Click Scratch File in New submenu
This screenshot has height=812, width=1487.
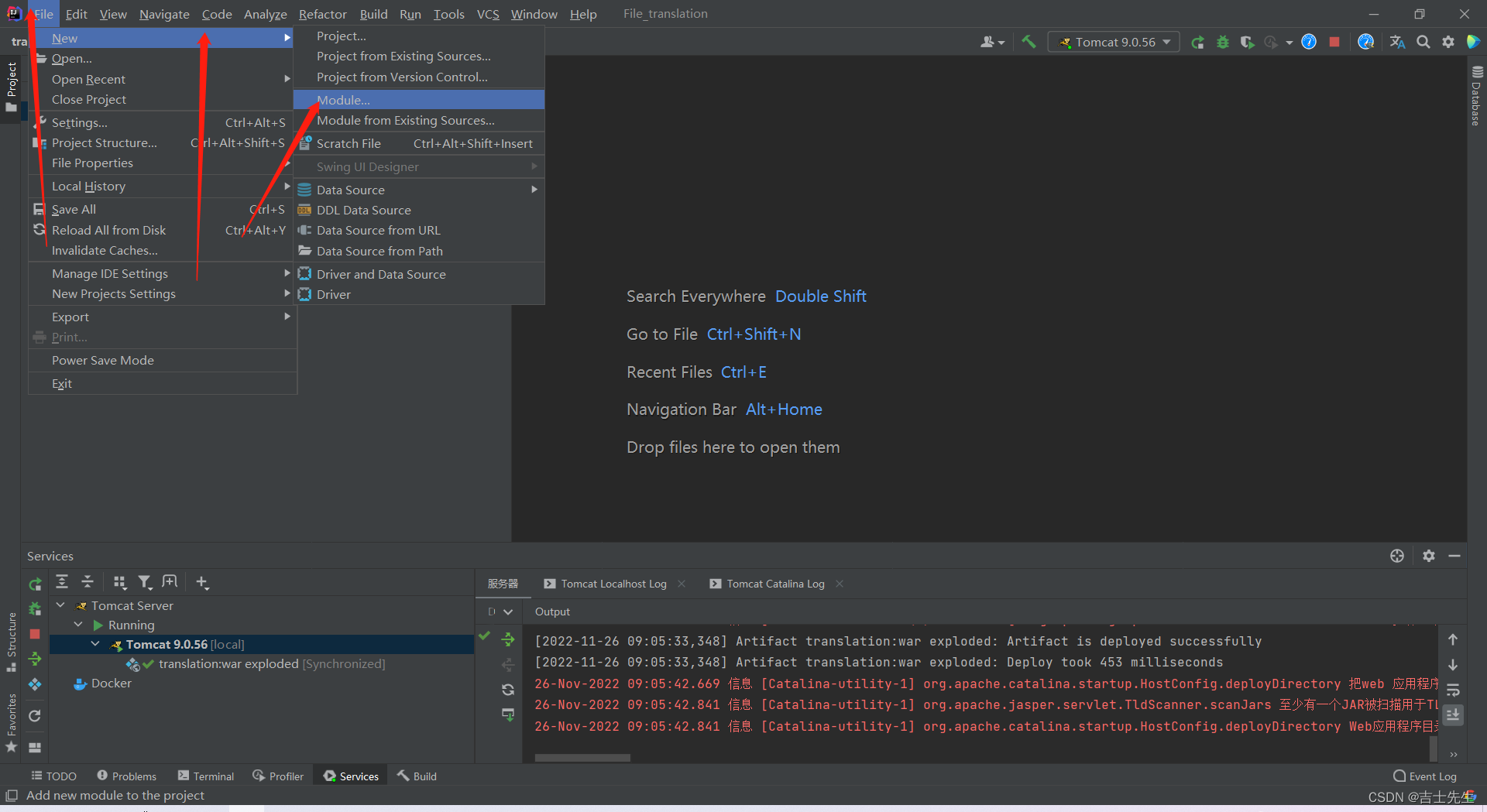point(419,143)
